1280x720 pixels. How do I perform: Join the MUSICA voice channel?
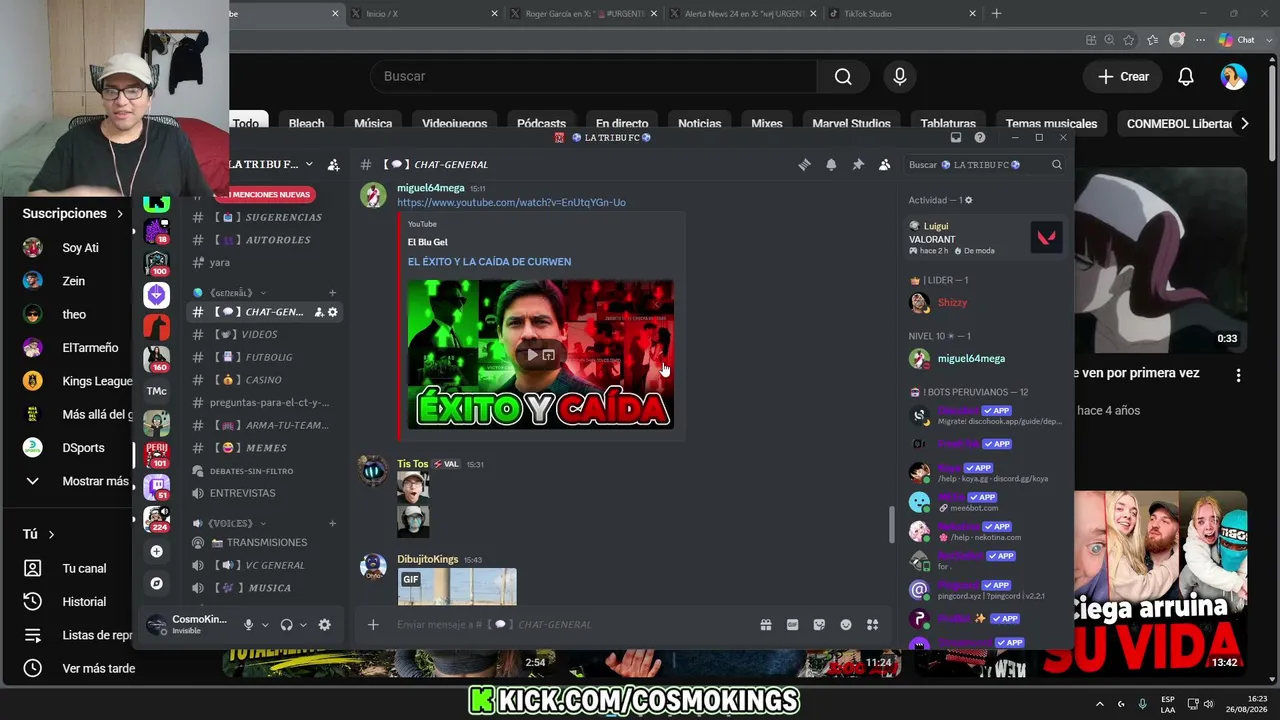264,588
